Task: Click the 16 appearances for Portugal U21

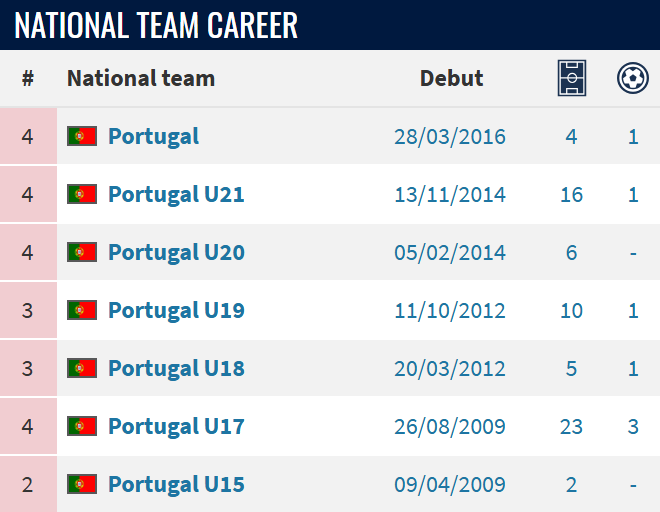Action: pos(571,194)
